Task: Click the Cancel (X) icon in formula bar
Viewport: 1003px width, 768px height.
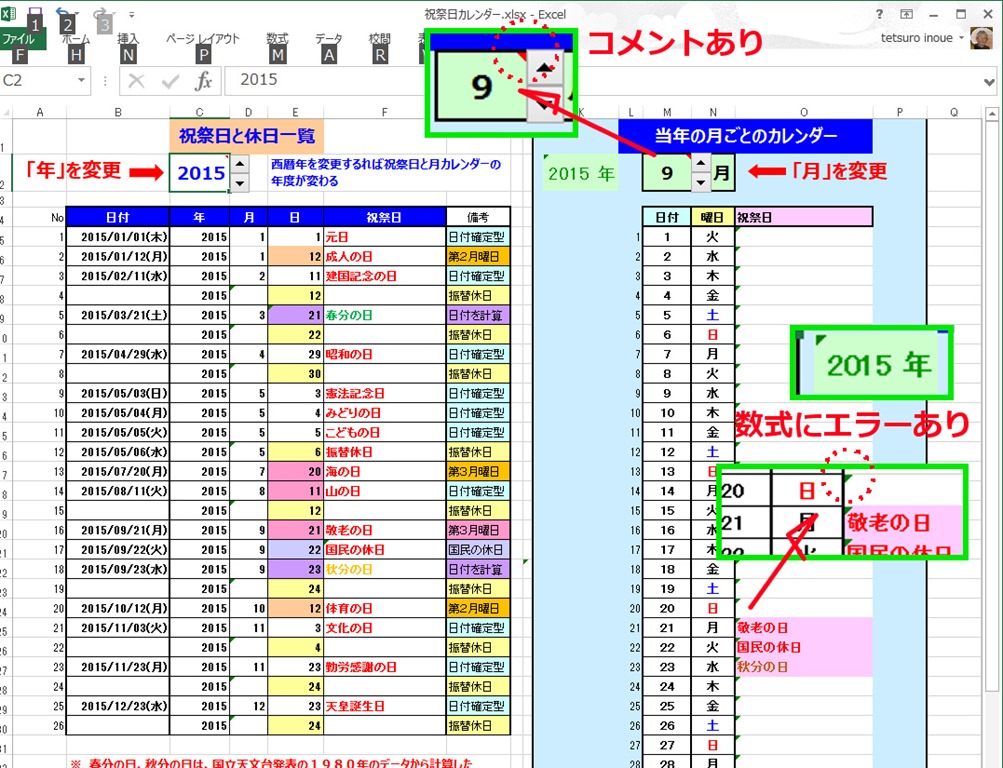Action: pos(134,80)
